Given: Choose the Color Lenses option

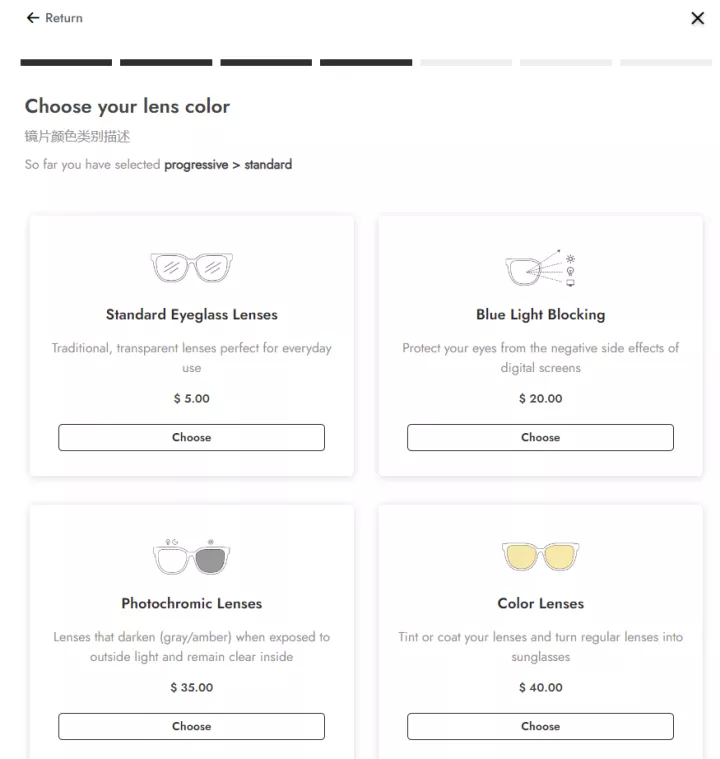Looking at the screenshot, I should coord(540,726).
